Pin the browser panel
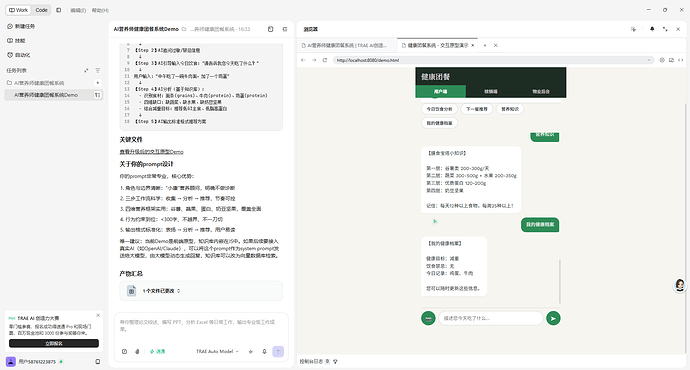The height and width of the screenshot is (370, 690). pyautogui.click(x=652, y=29)
